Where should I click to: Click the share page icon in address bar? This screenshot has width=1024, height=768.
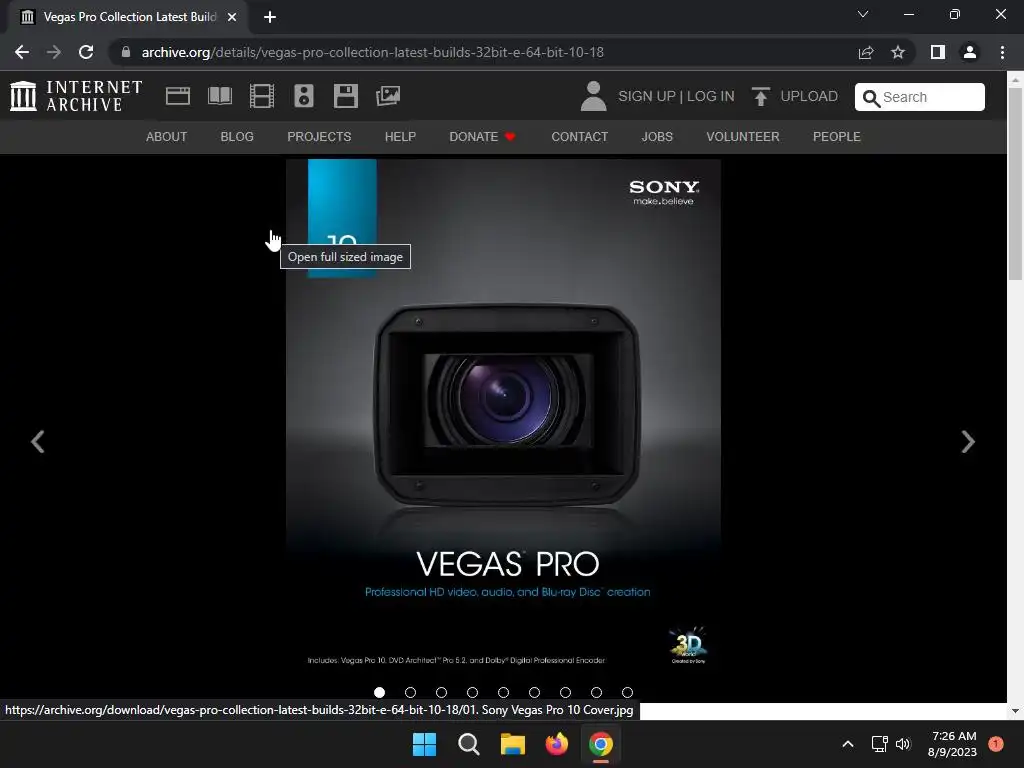[x=866, y=52]
